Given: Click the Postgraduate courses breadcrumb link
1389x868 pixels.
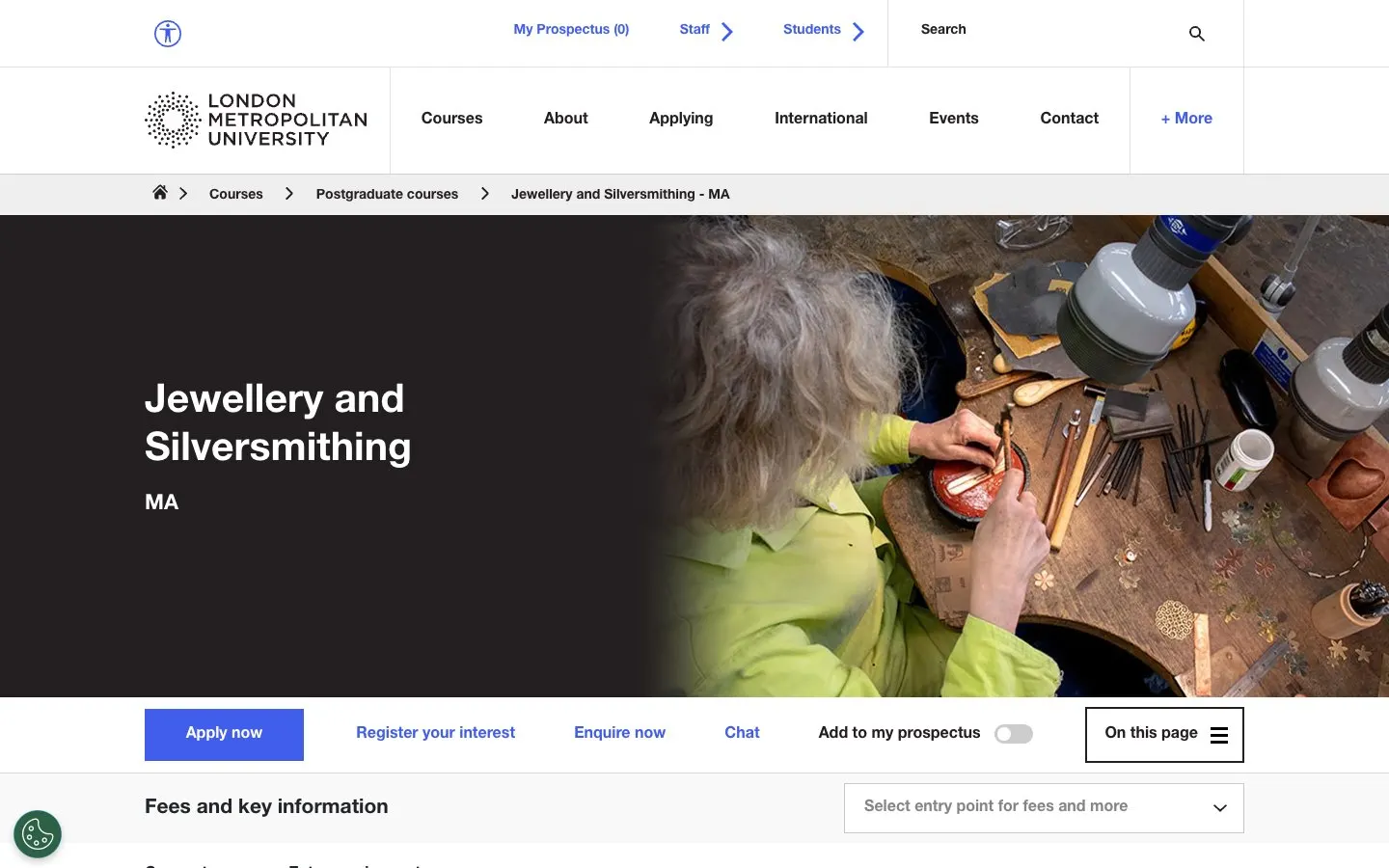Looking at the screenshot, I should click(x=387, y=194).
